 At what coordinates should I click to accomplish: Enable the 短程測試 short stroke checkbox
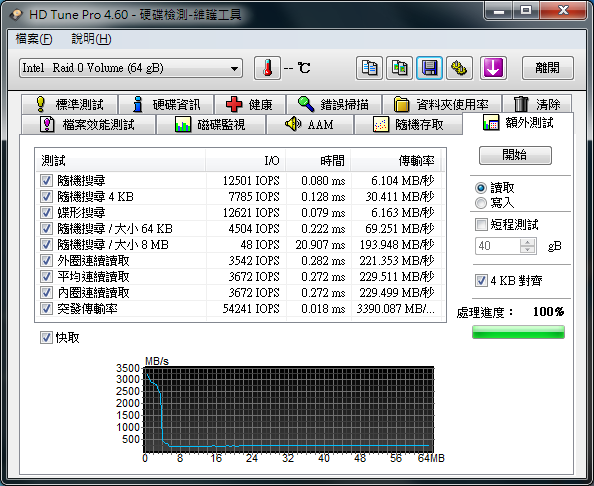click(481, 224)
